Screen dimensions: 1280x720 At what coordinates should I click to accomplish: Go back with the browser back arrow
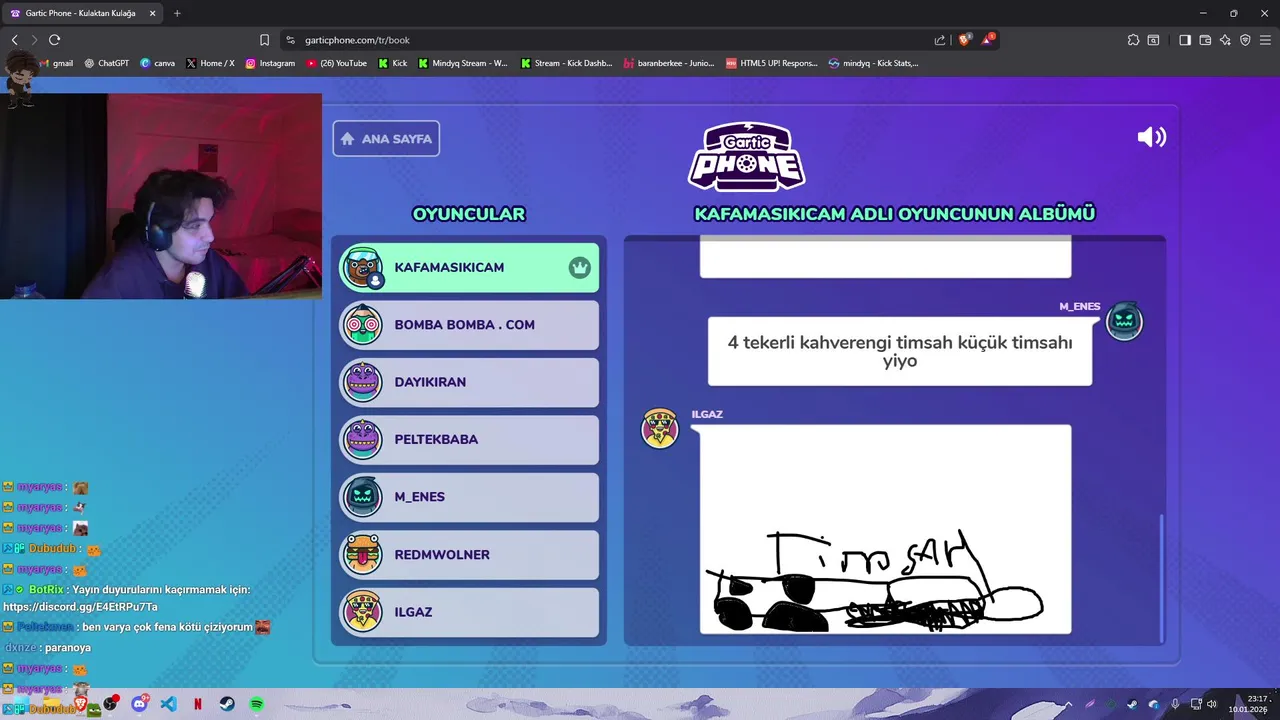tap(15, 40)
